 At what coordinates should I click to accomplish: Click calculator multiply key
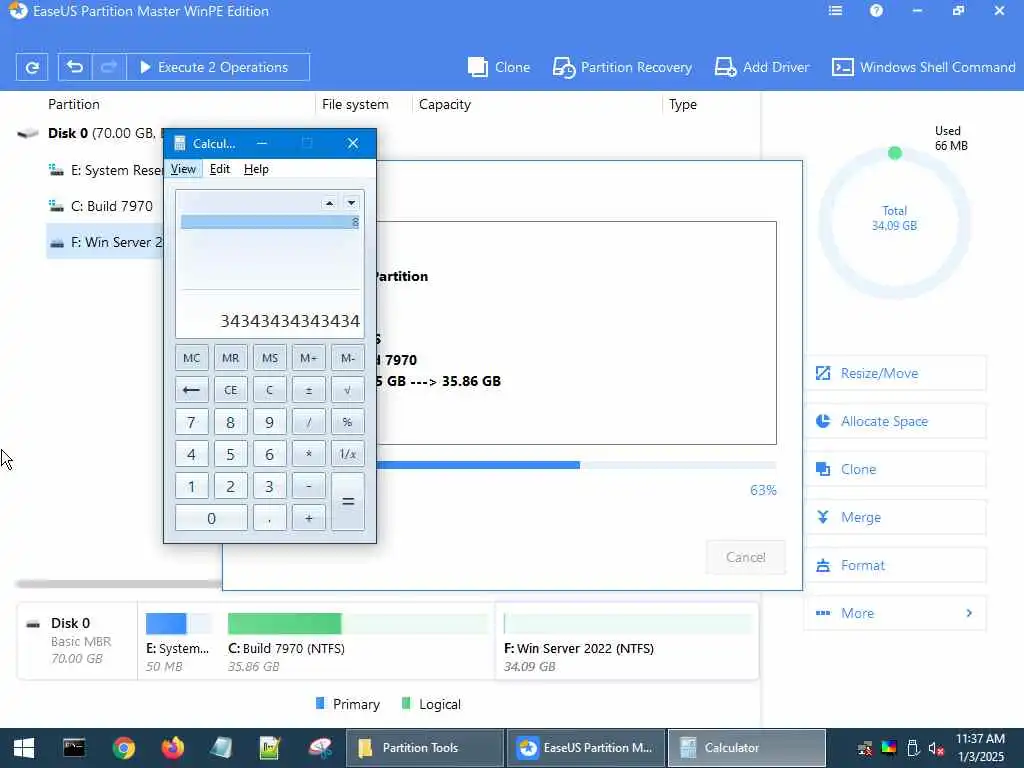click(308, 454)
